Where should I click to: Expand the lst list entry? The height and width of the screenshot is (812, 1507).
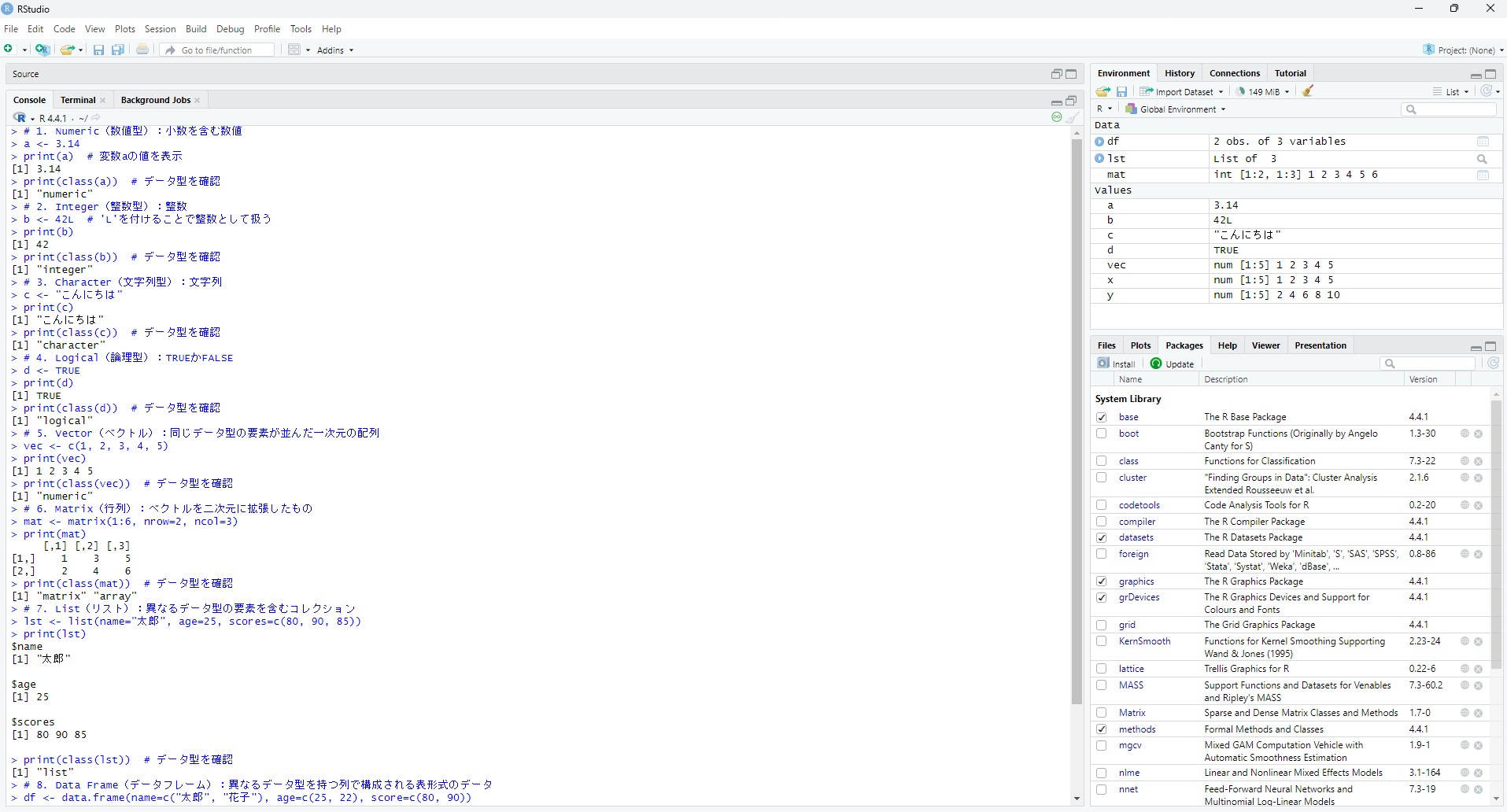1099,158
